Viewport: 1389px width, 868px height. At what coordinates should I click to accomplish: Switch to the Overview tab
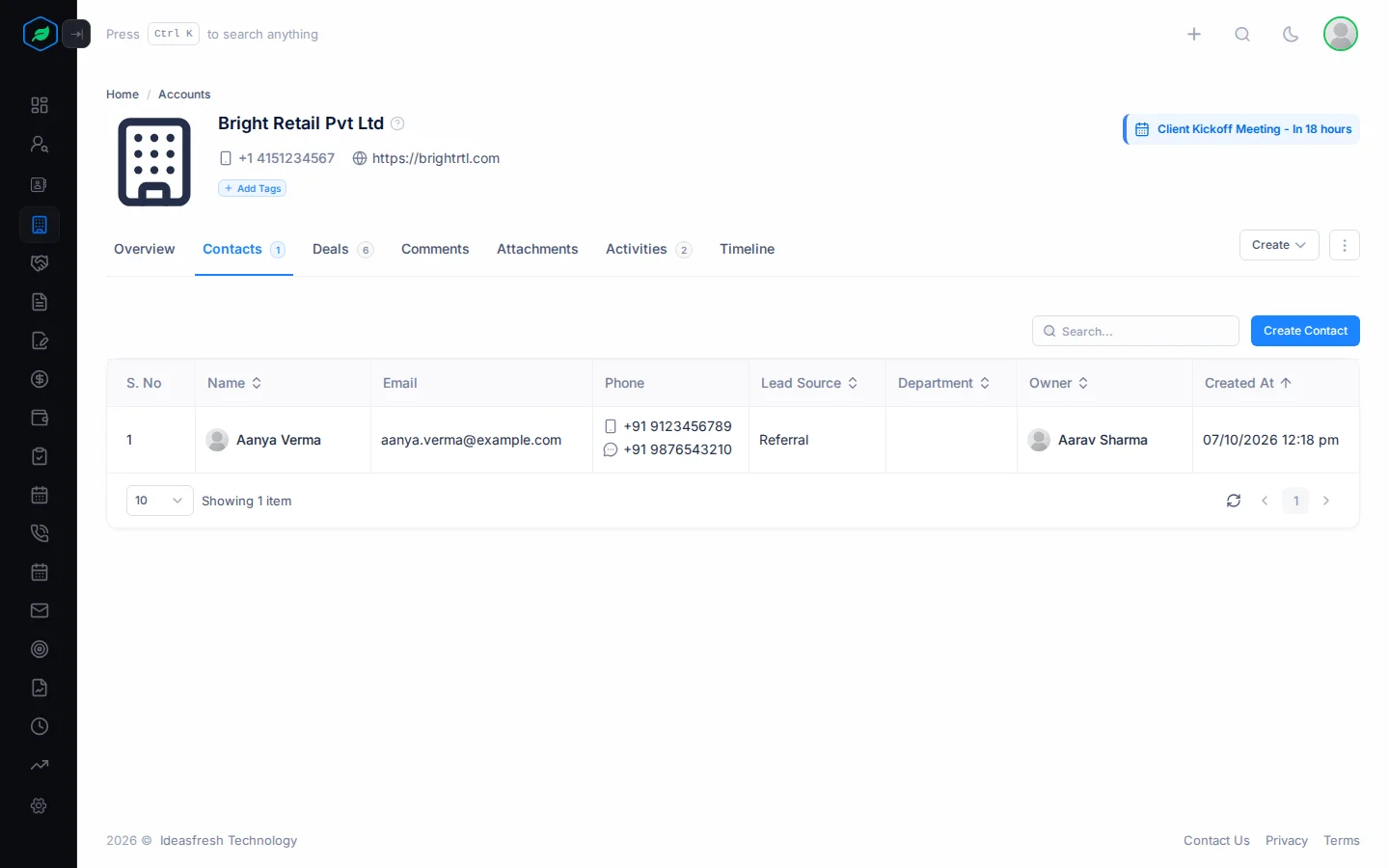click(x=145, y=249)
